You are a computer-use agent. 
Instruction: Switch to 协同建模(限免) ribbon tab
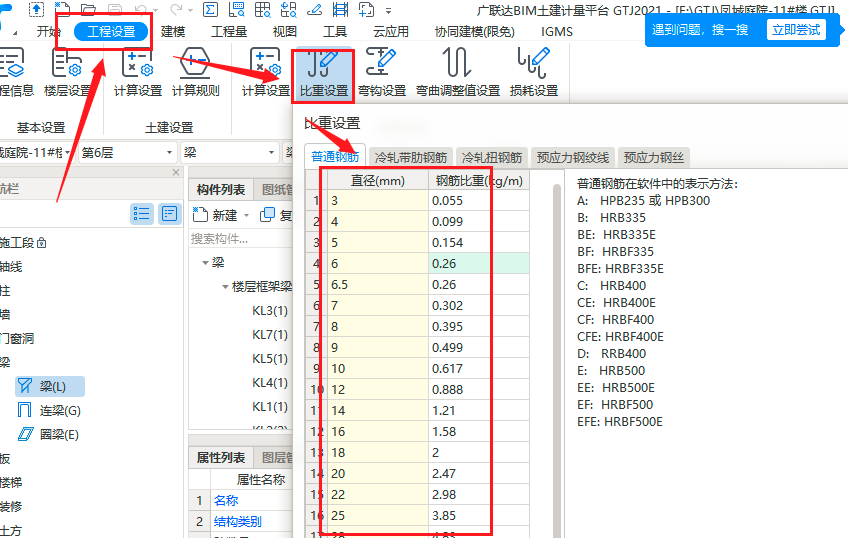[x=474, y=31]
